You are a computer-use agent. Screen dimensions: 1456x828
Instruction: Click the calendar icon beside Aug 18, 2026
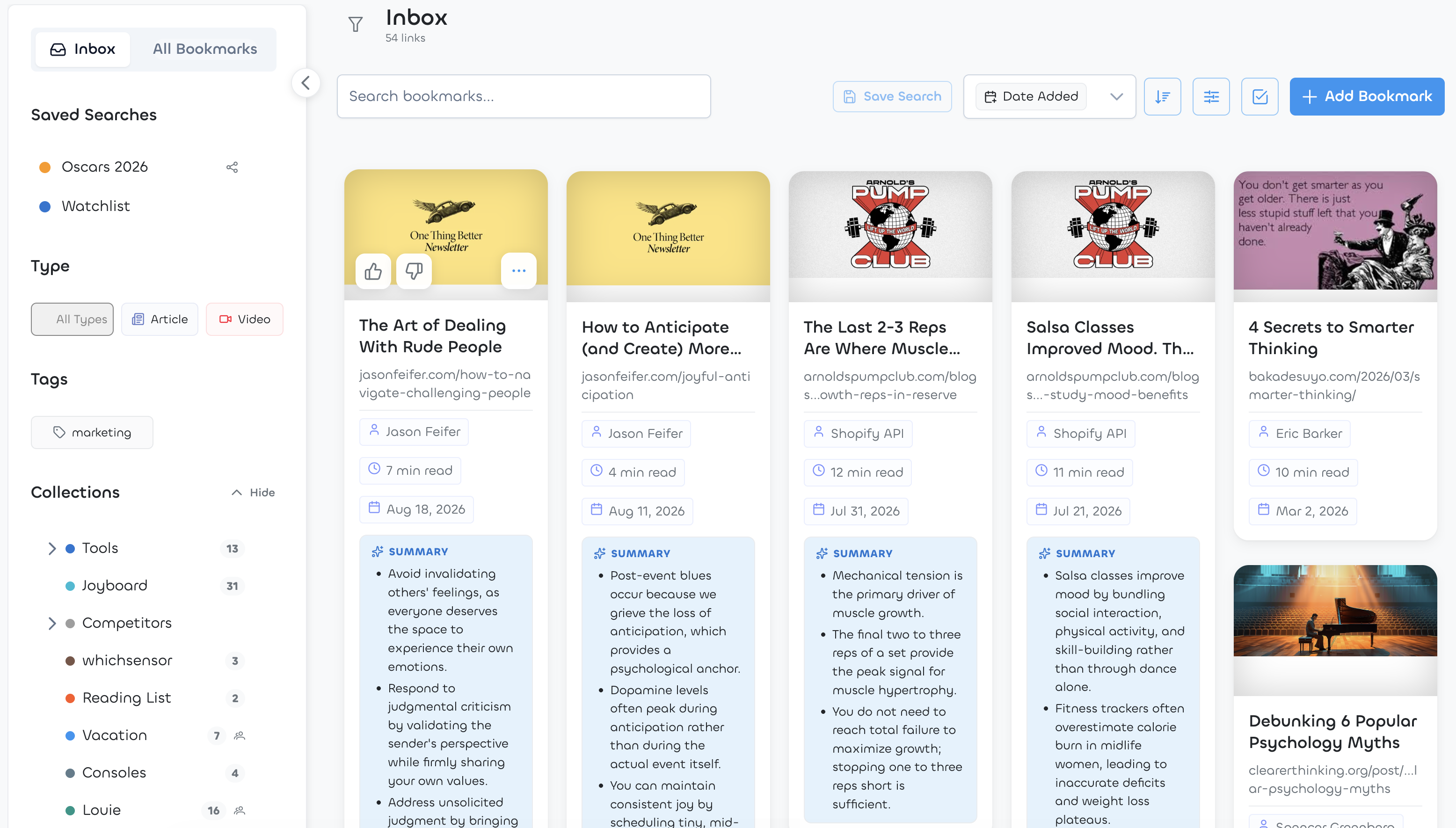click(x=374, y=508)
